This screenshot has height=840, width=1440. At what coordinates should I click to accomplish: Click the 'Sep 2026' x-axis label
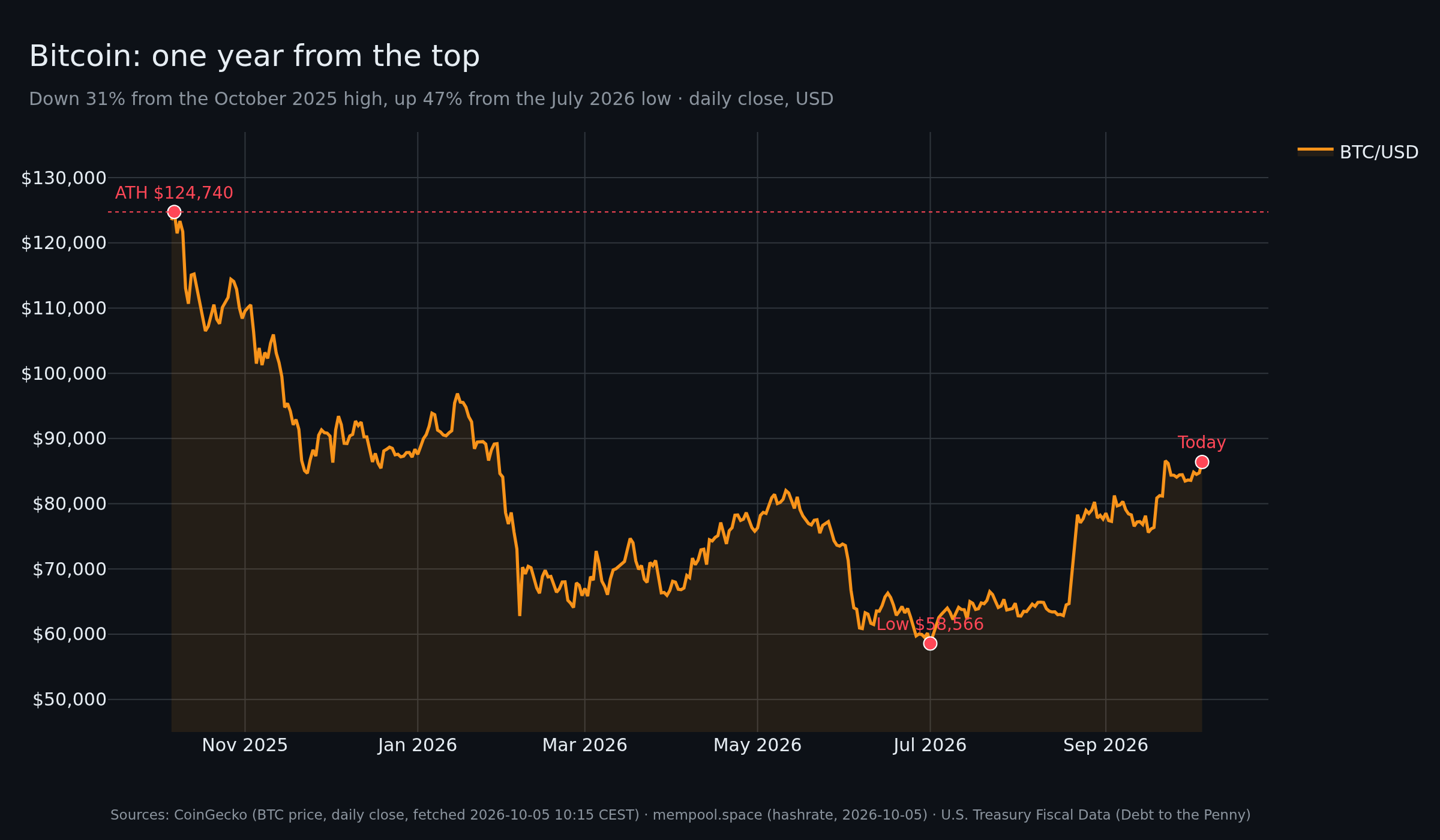tap(1106, 745)
